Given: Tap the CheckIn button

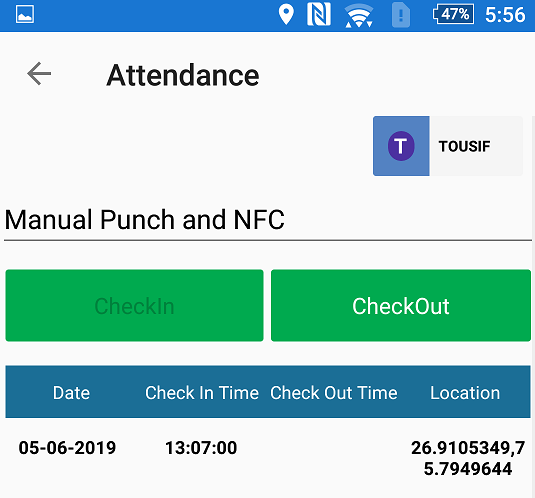Looking at the screenshot, I should (134, 305).
